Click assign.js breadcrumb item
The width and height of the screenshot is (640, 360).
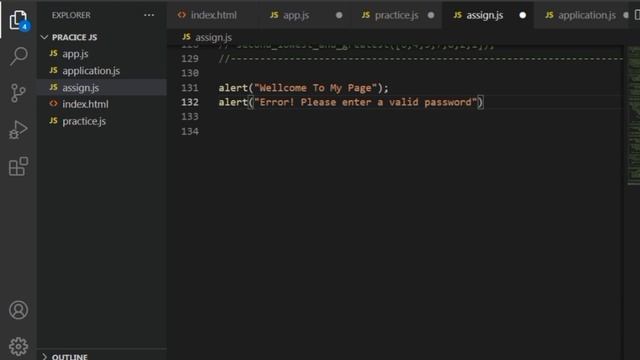coord(207,37)
